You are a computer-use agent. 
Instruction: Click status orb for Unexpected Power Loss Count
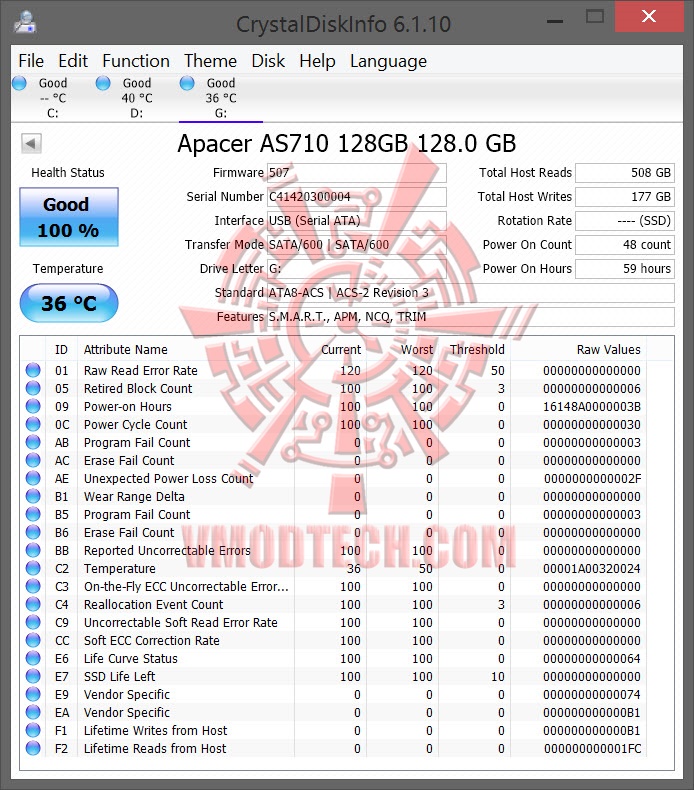[33, 478]
